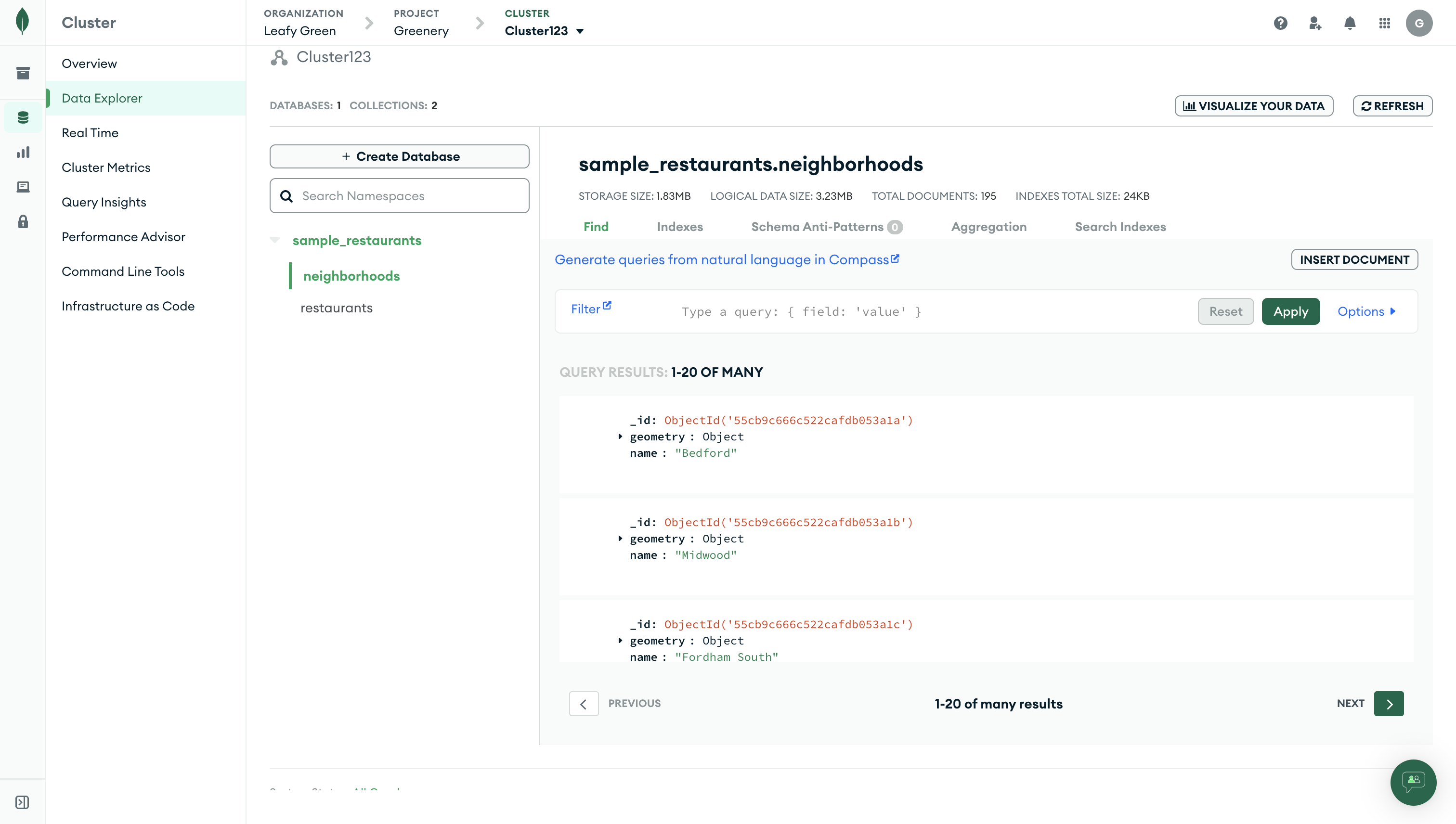
Task: Switch to Schema Anti-Patterns tab
Action: (827, 226)
